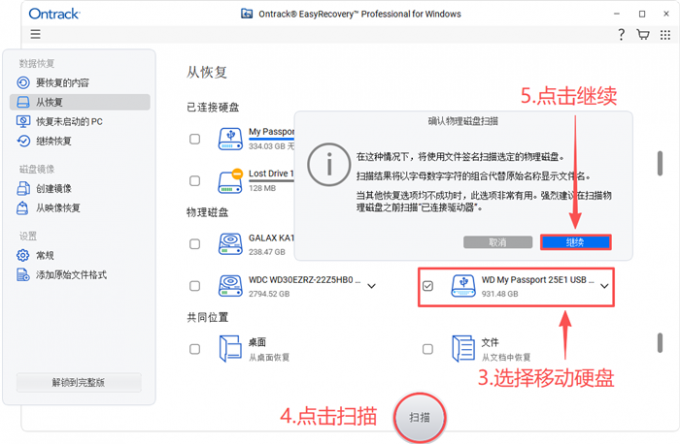Viewport: 680px width, 444px height.
Task: Click the Lost Drive 1 drive icon
Action: coord(230,180)
